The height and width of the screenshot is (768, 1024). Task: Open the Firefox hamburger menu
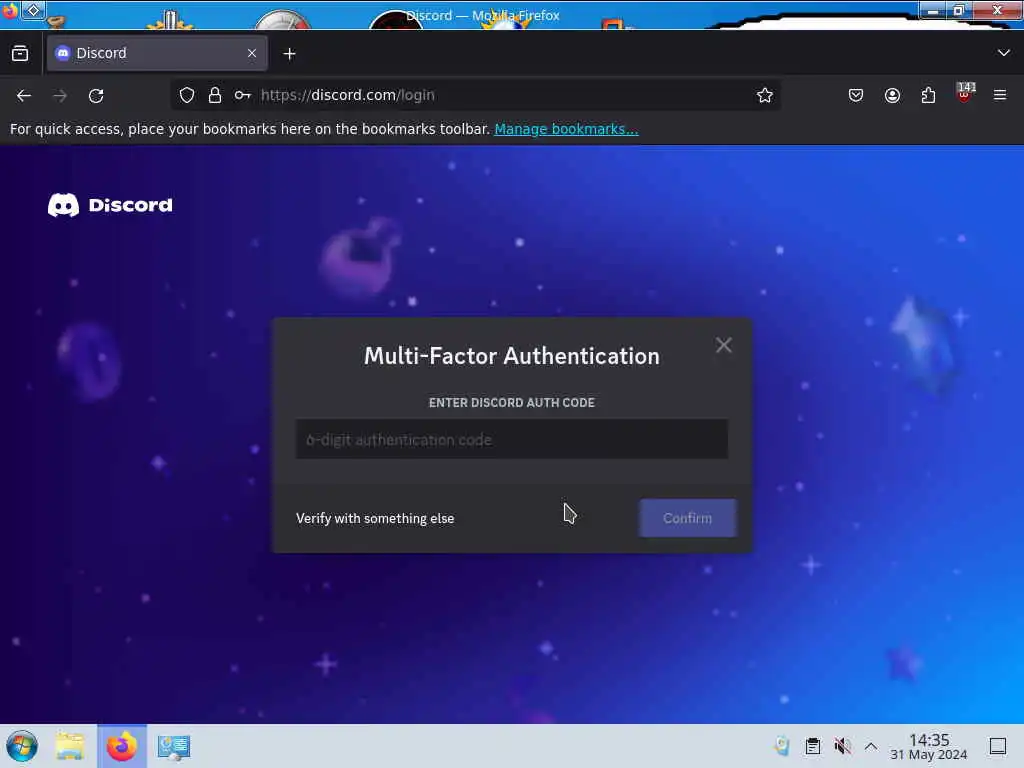[x=1000, y=95]
